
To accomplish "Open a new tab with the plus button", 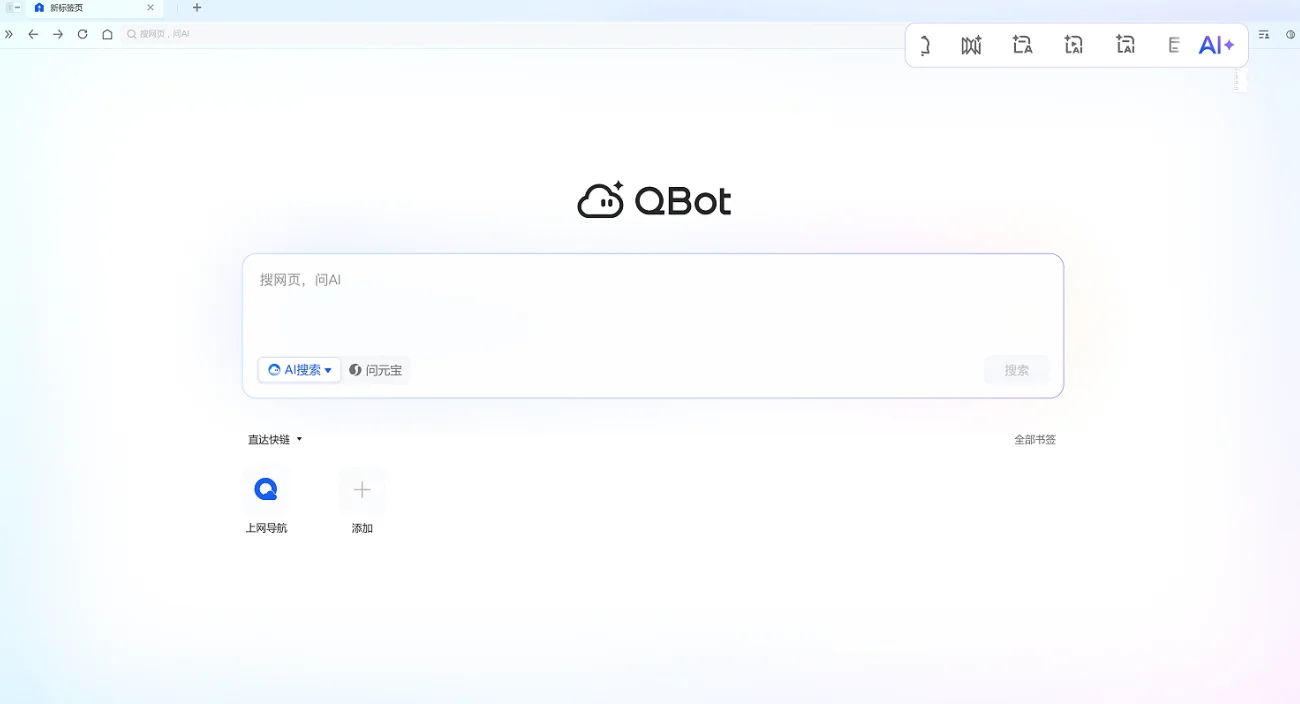I will 196,8.
